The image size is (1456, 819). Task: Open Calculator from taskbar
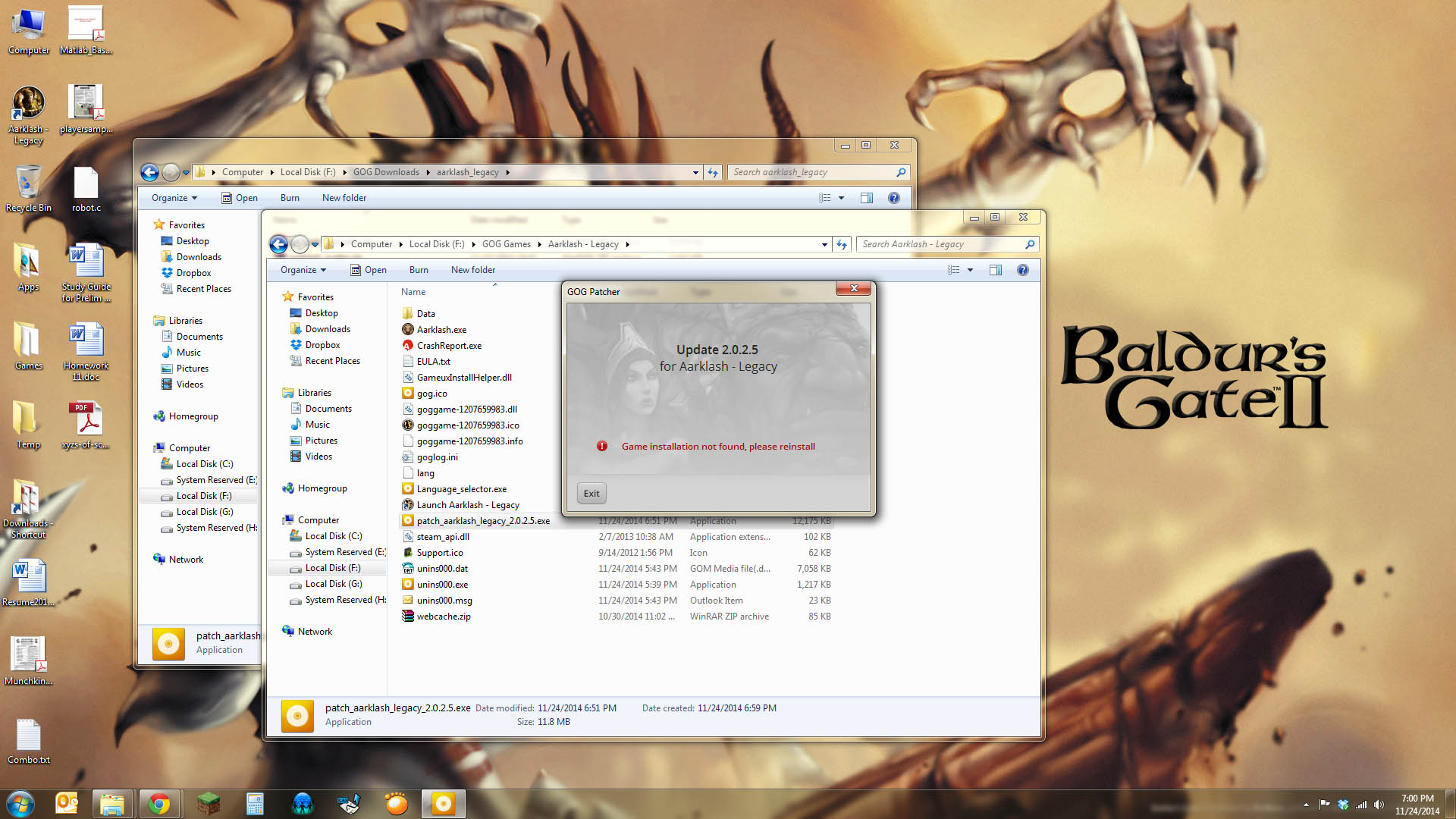coord(255,804)
